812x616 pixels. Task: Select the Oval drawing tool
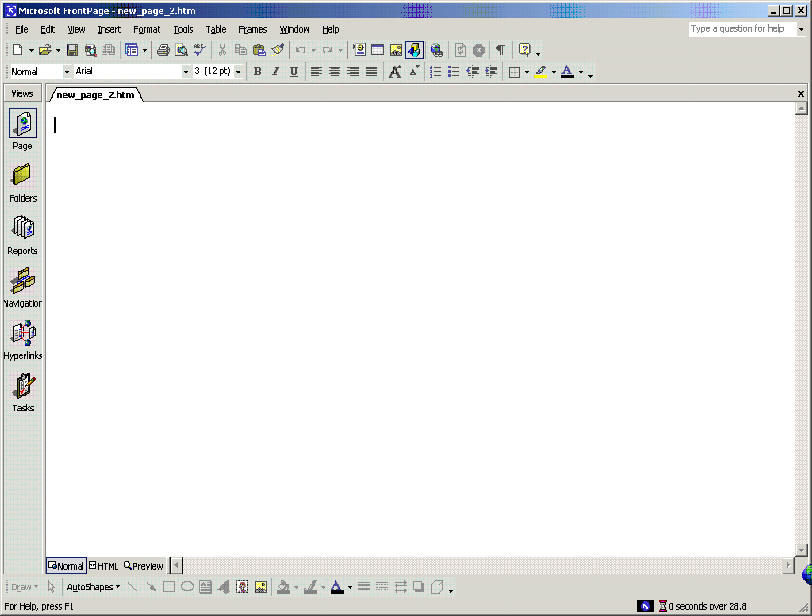click(187, 586)
